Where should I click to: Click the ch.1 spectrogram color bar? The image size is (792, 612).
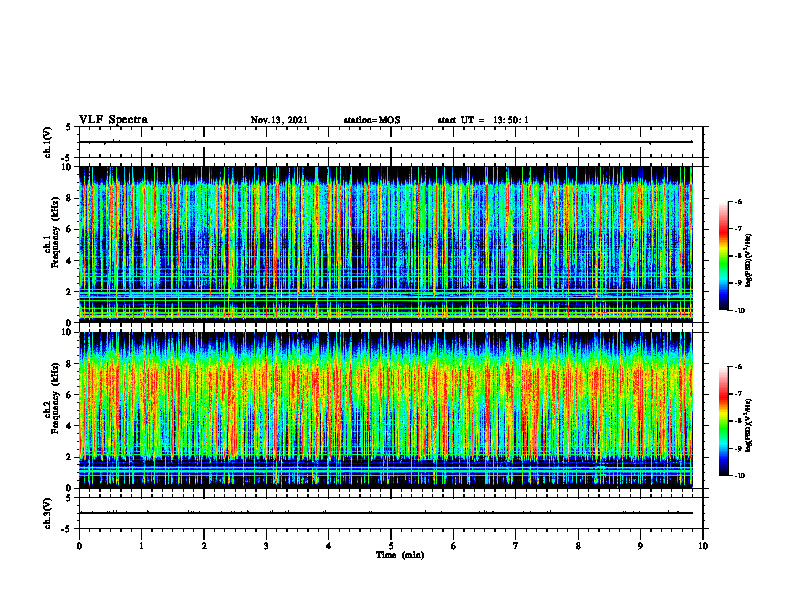tap(723, 256)
